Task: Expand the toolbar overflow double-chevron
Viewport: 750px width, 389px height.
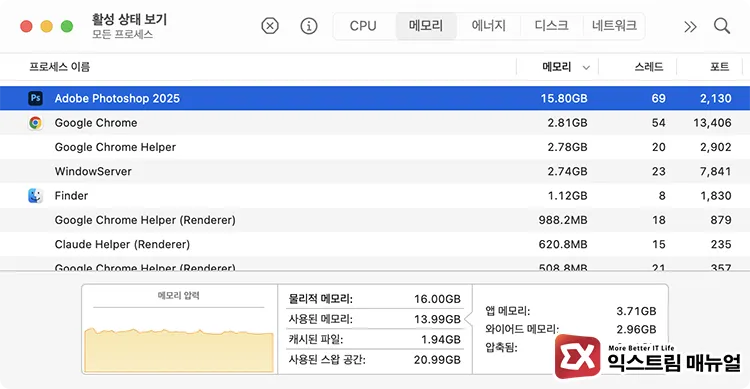Action: (690, 26)
